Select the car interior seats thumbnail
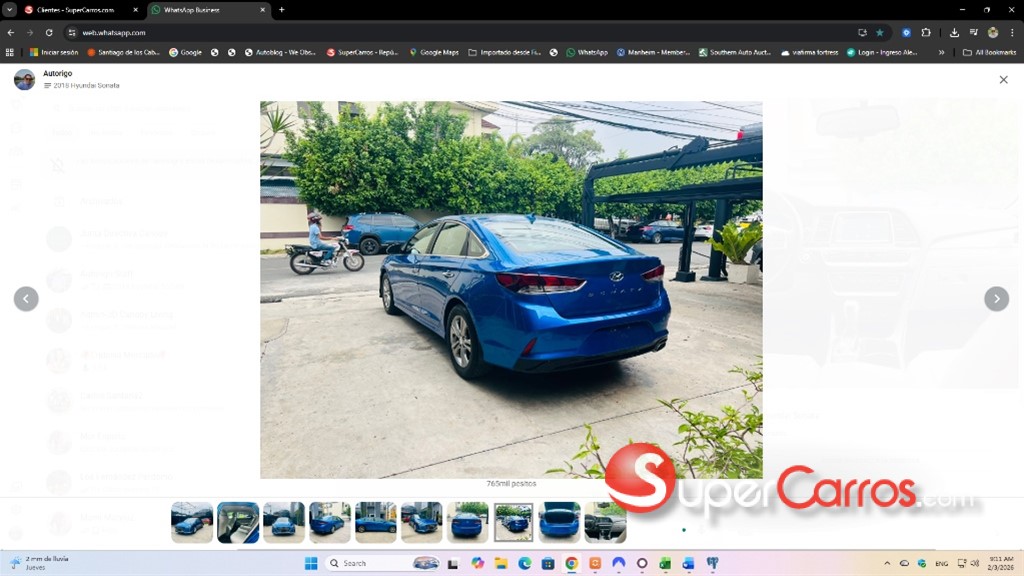The image size is (1024, 576). (x=238, y=522)
